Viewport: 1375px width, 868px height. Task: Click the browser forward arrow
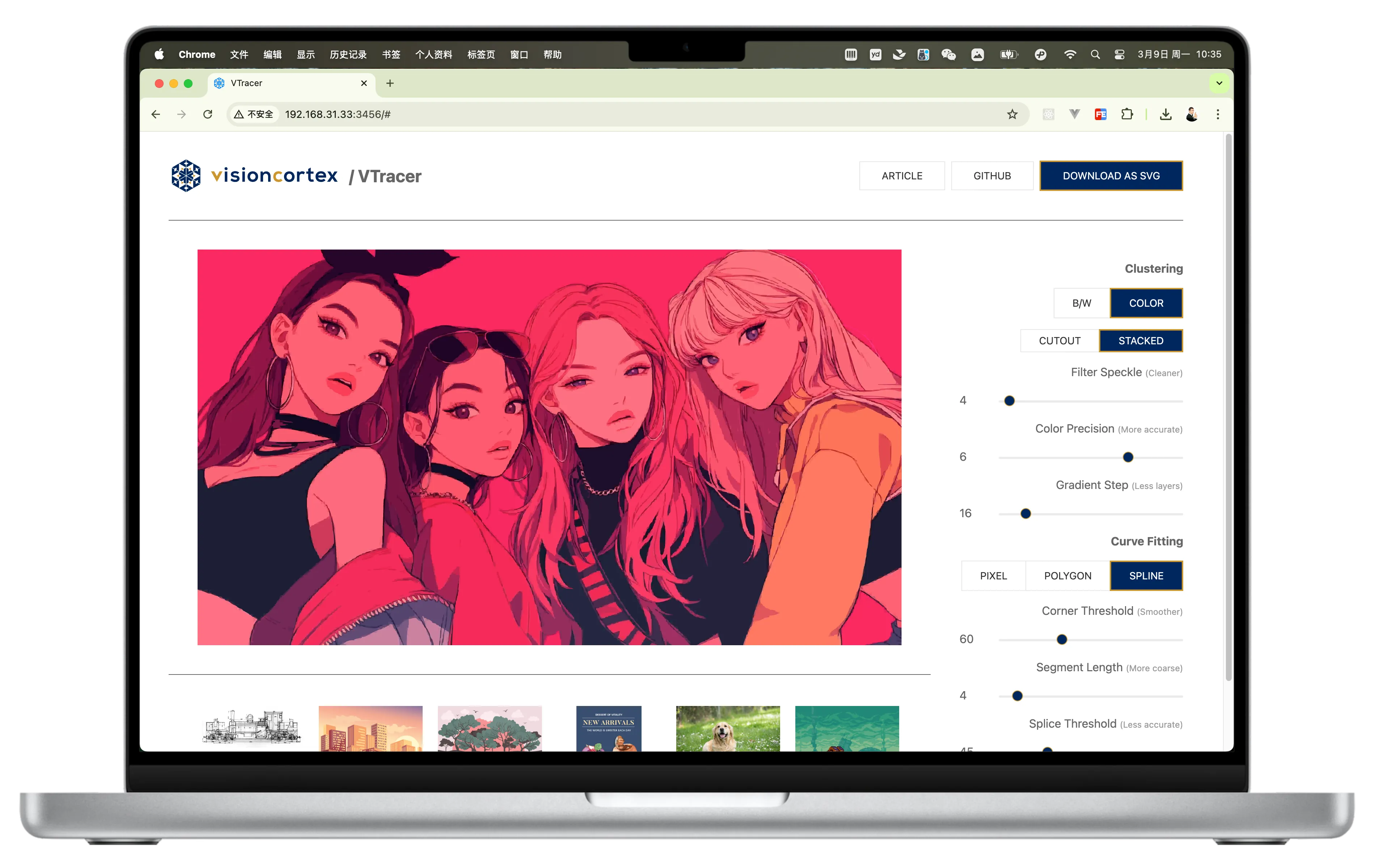[182, 115]
